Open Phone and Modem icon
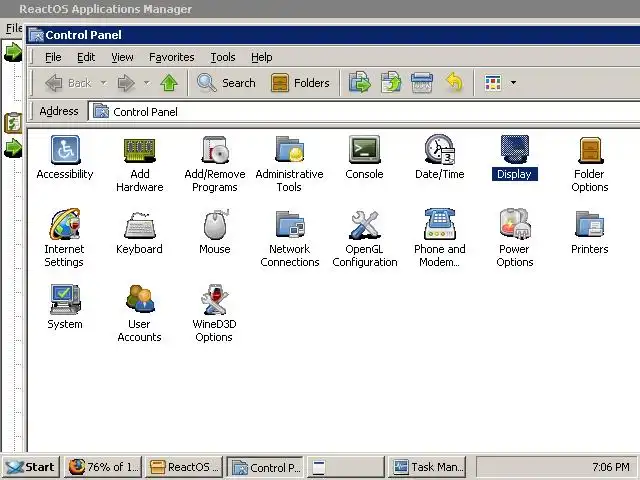The height and width of the screenshot is (480, 640). tap(440, 238)
